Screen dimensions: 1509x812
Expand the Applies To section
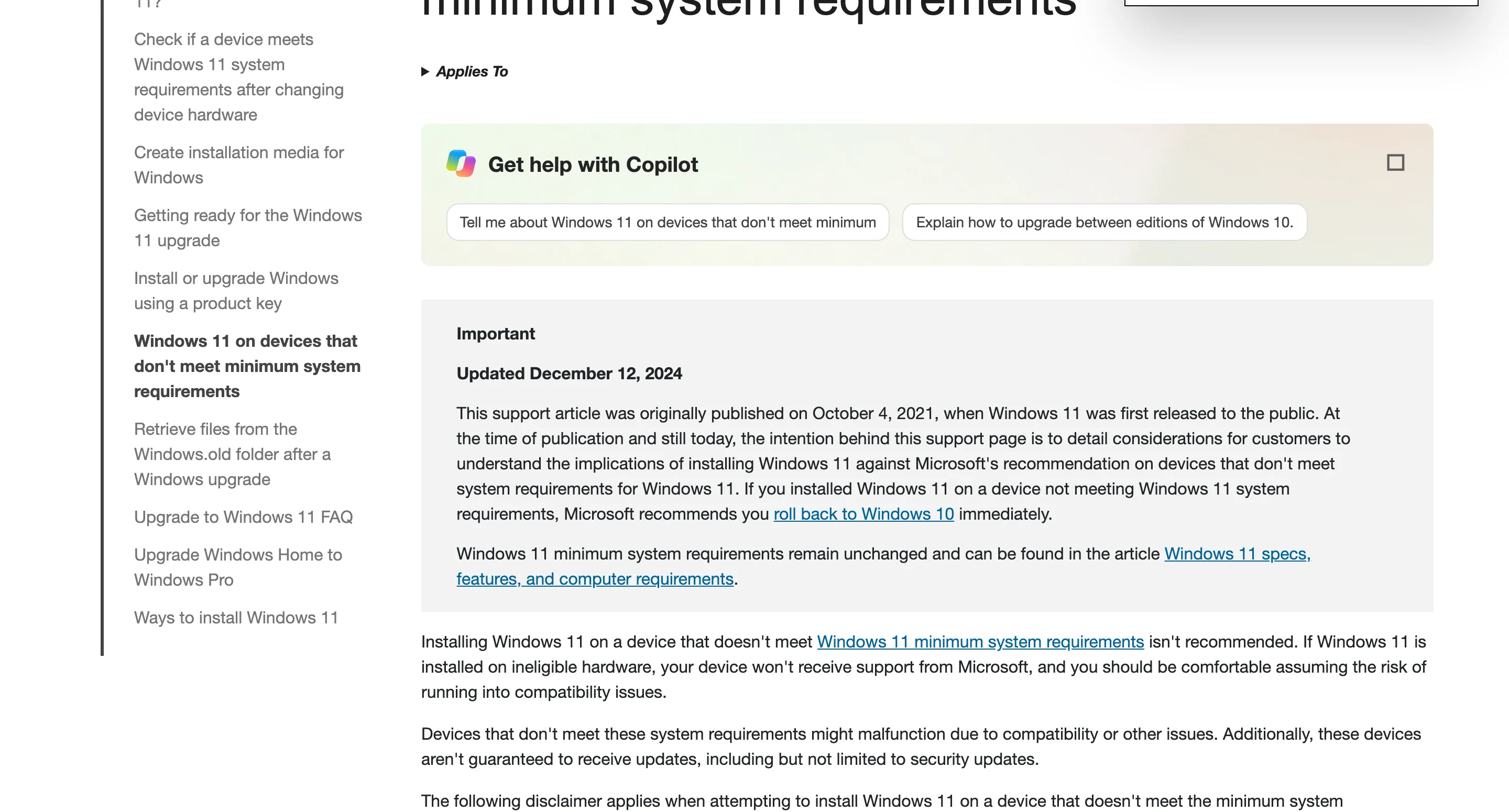(465, 71)
